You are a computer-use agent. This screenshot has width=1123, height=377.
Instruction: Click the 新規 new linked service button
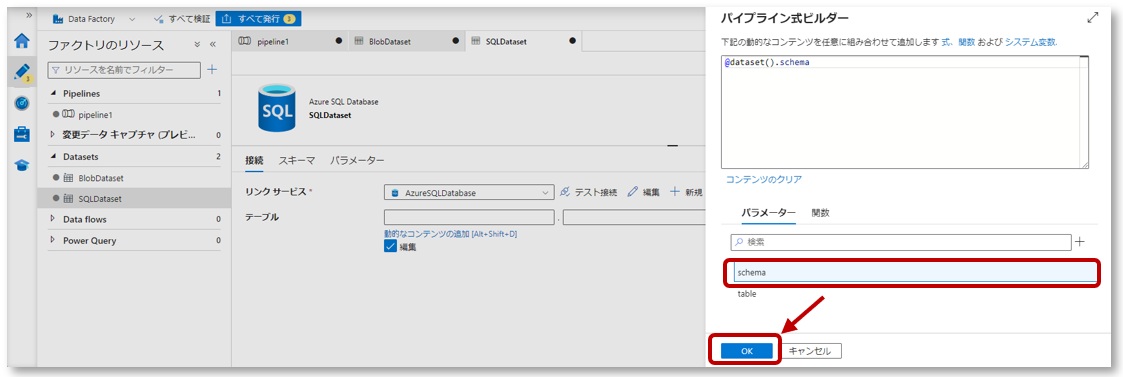click(685, 192)
